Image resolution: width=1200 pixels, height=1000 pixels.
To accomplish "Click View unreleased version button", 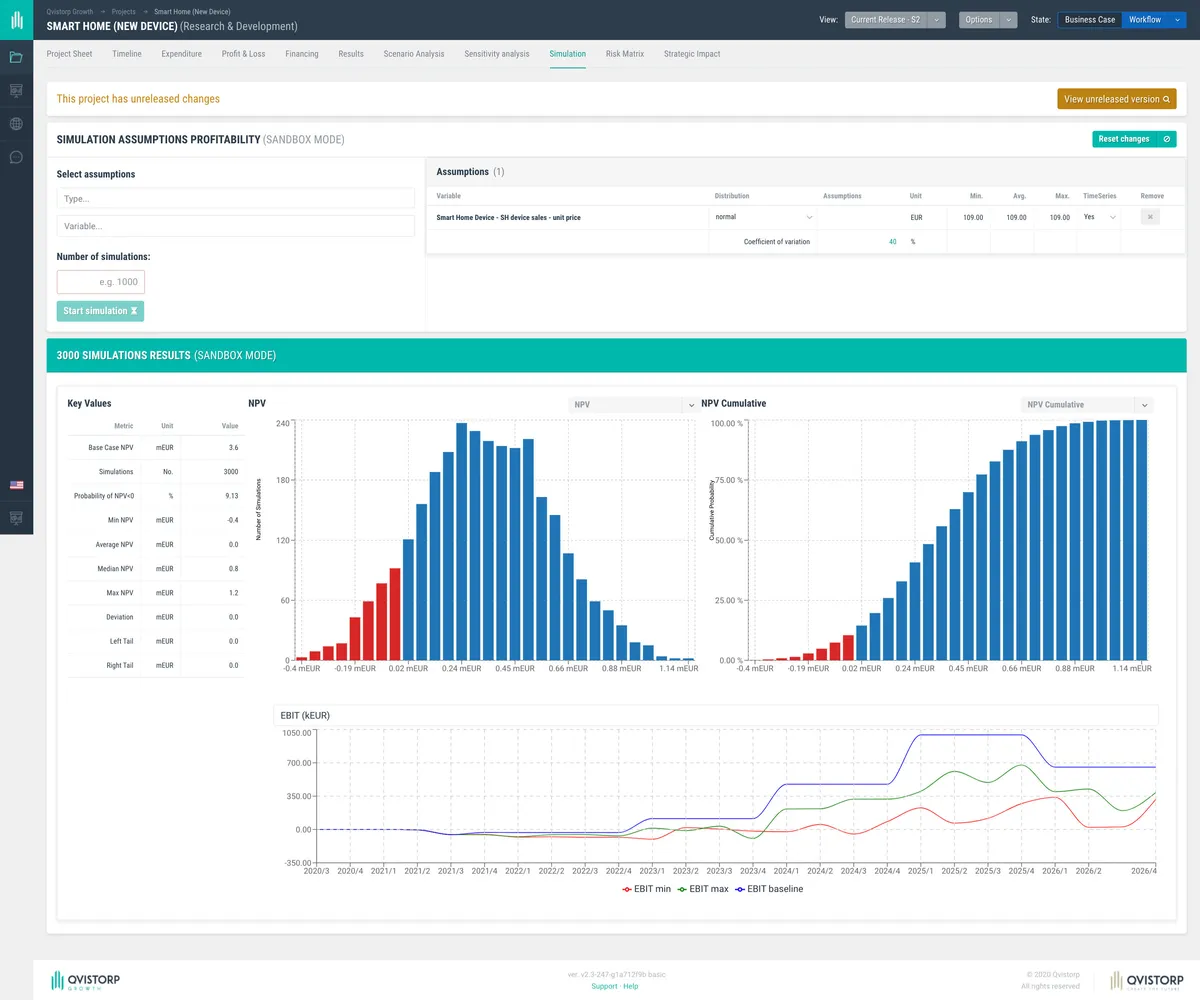I will 1116,99.
